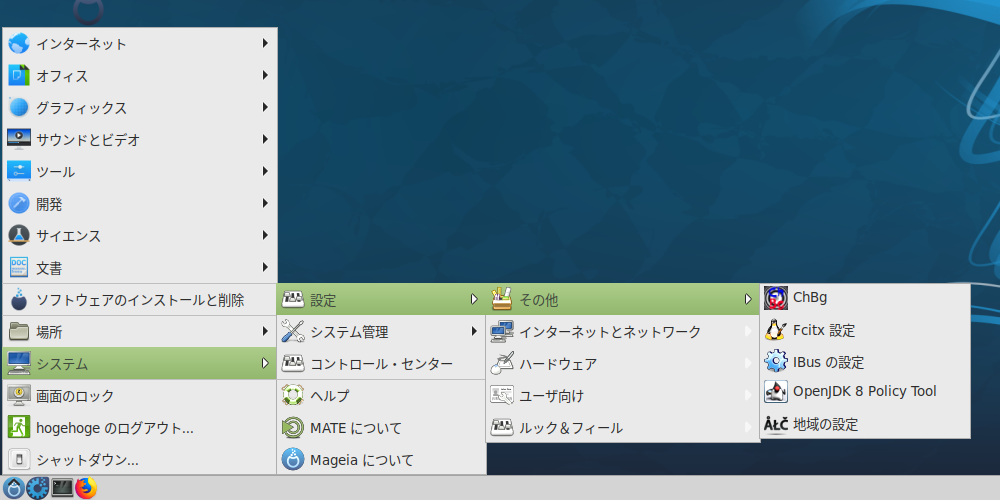Open the サイエンス menu category
The height and width of the screenshot is (500, 1000).
[140, 235]
